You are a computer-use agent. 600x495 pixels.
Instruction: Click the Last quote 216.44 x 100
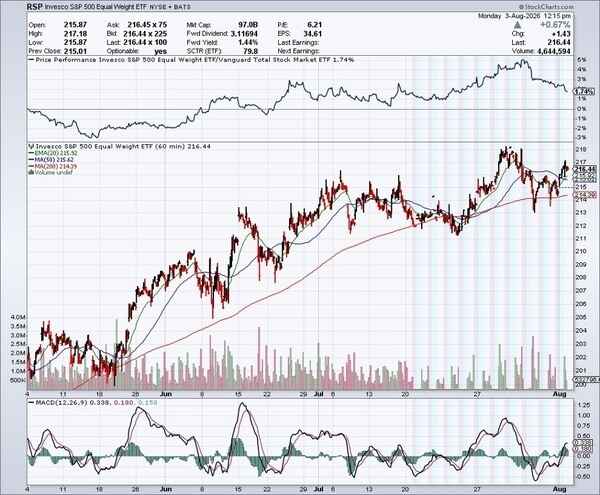tap(145, 42)
